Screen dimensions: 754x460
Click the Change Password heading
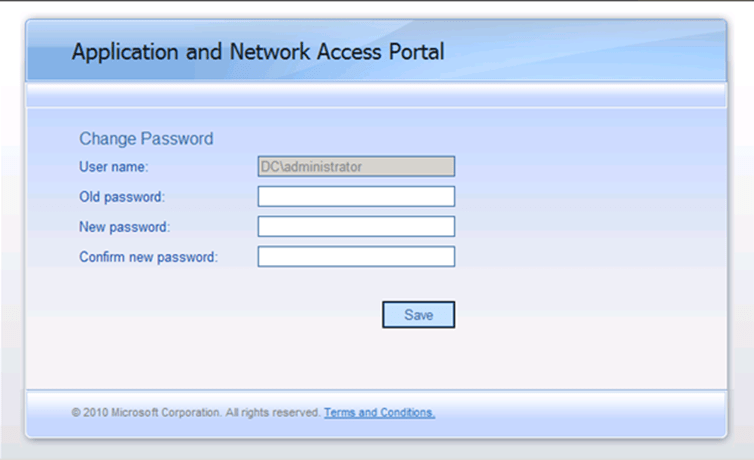pyautogui.click(x=146, y=139)
